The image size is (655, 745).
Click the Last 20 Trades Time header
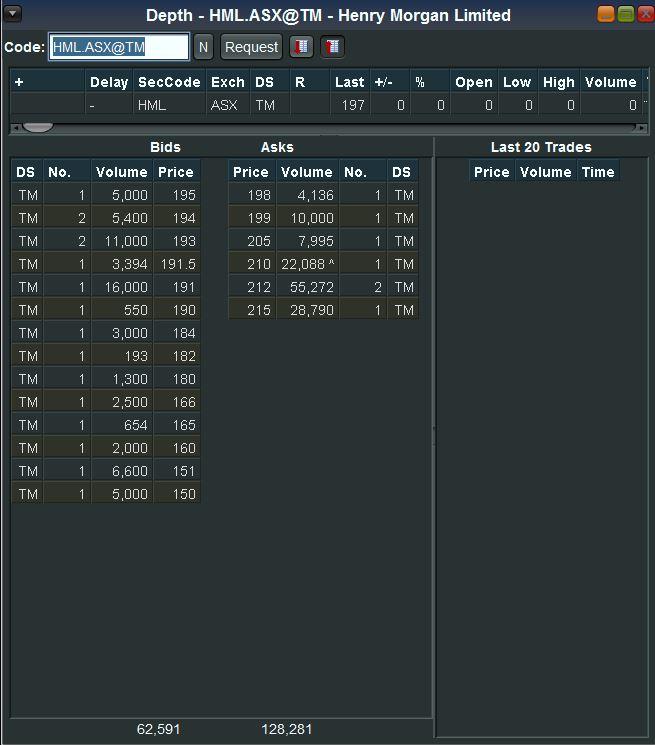598,172
